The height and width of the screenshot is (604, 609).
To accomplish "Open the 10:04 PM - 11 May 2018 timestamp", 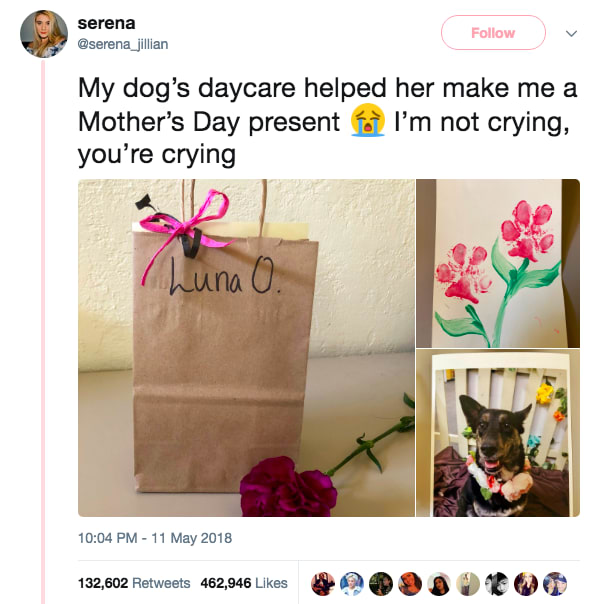I will coord(154,538).
